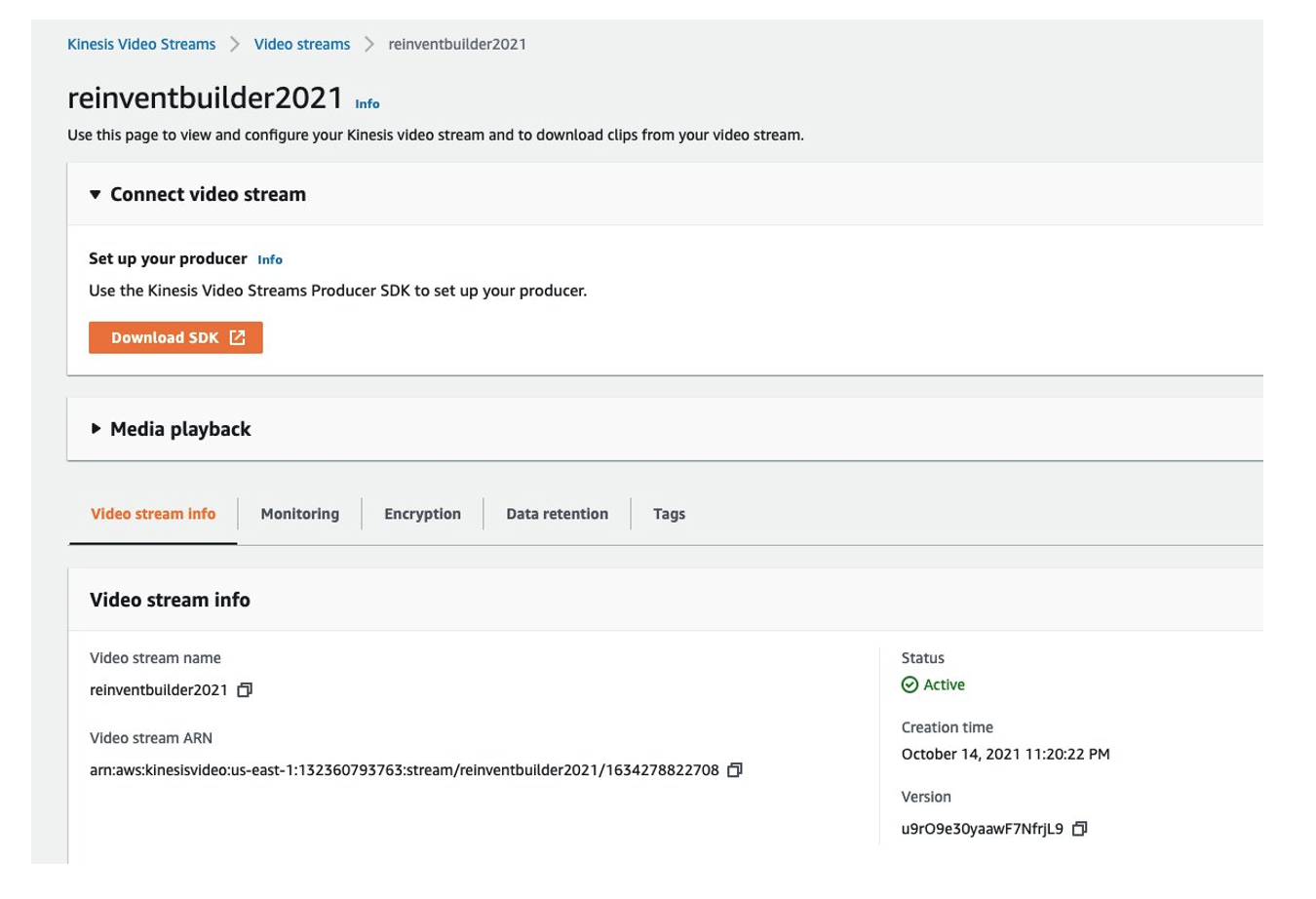Screen dimensions: 1316x899
Task: Switch to the Monitoring tab
Action: pos(300,514)
